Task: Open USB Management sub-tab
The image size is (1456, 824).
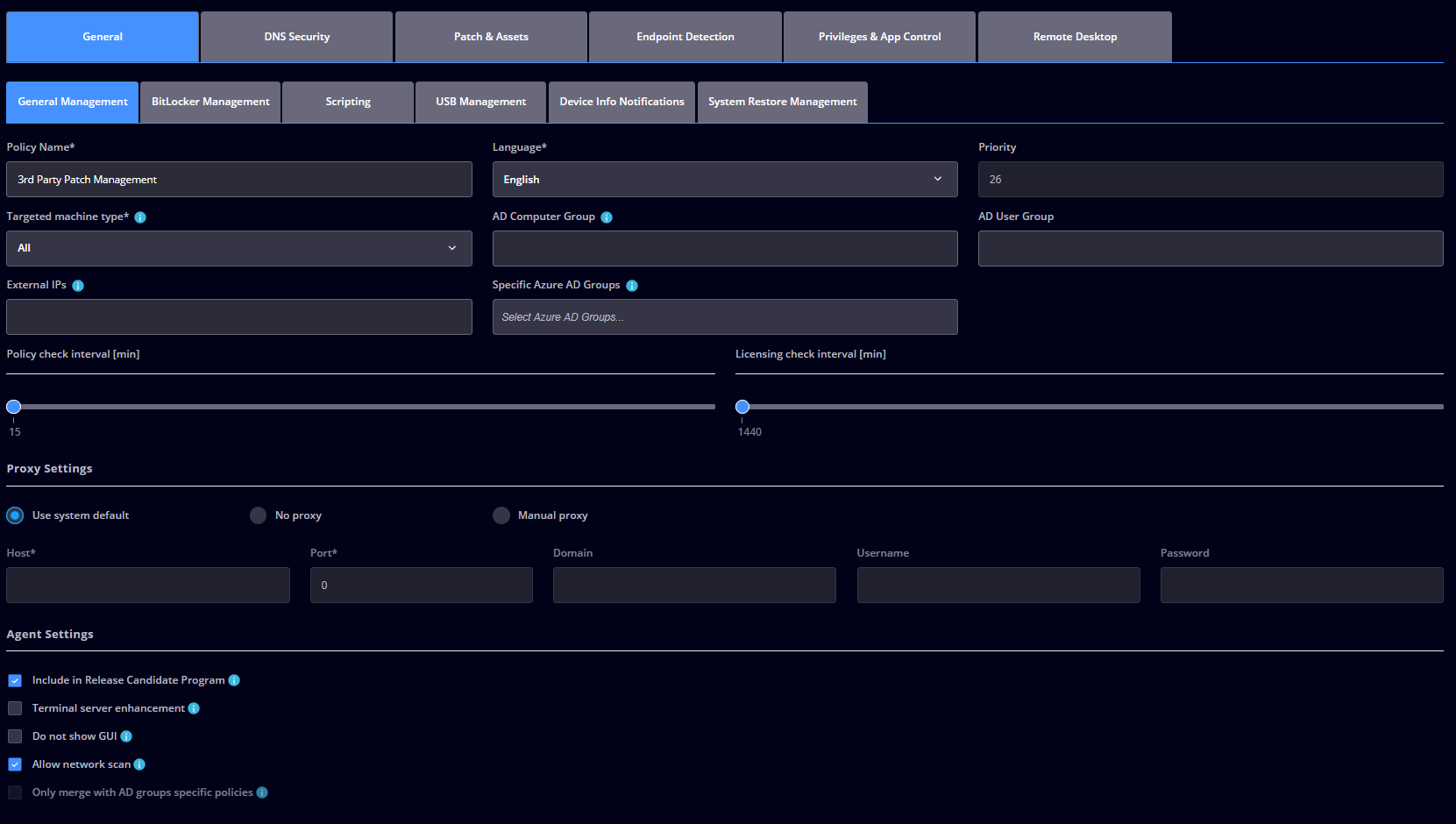Action: click(x=481, y=102)
